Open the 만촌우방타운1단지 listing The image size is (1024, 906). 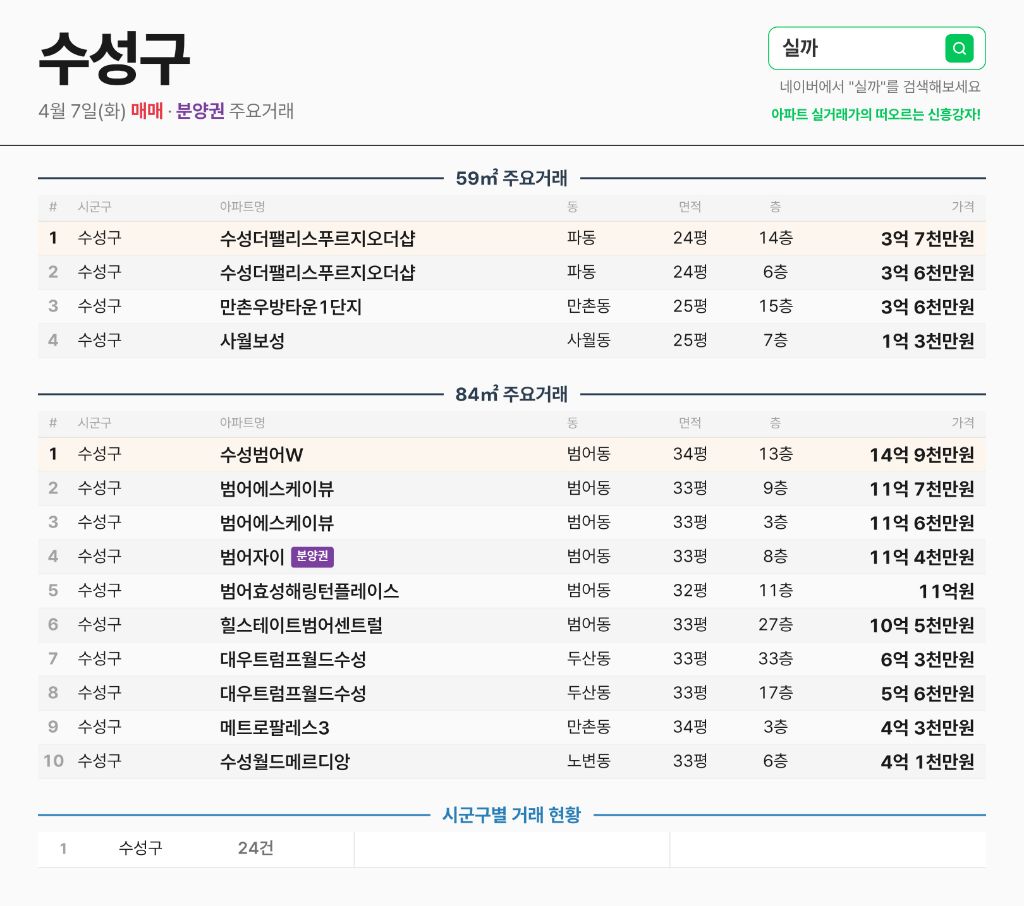point(511,306)
